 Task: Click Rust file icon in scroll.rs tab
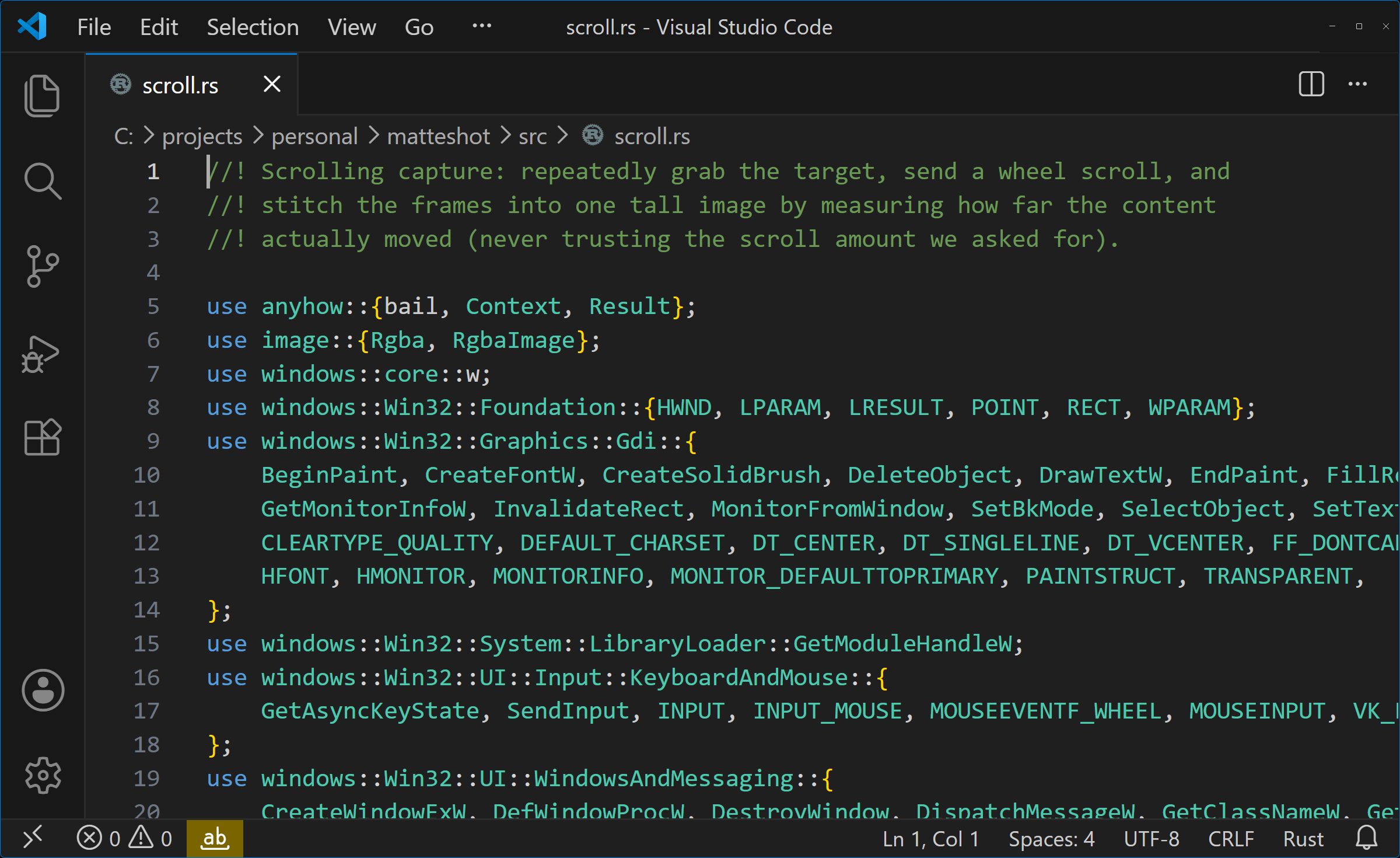pos(121,85)
